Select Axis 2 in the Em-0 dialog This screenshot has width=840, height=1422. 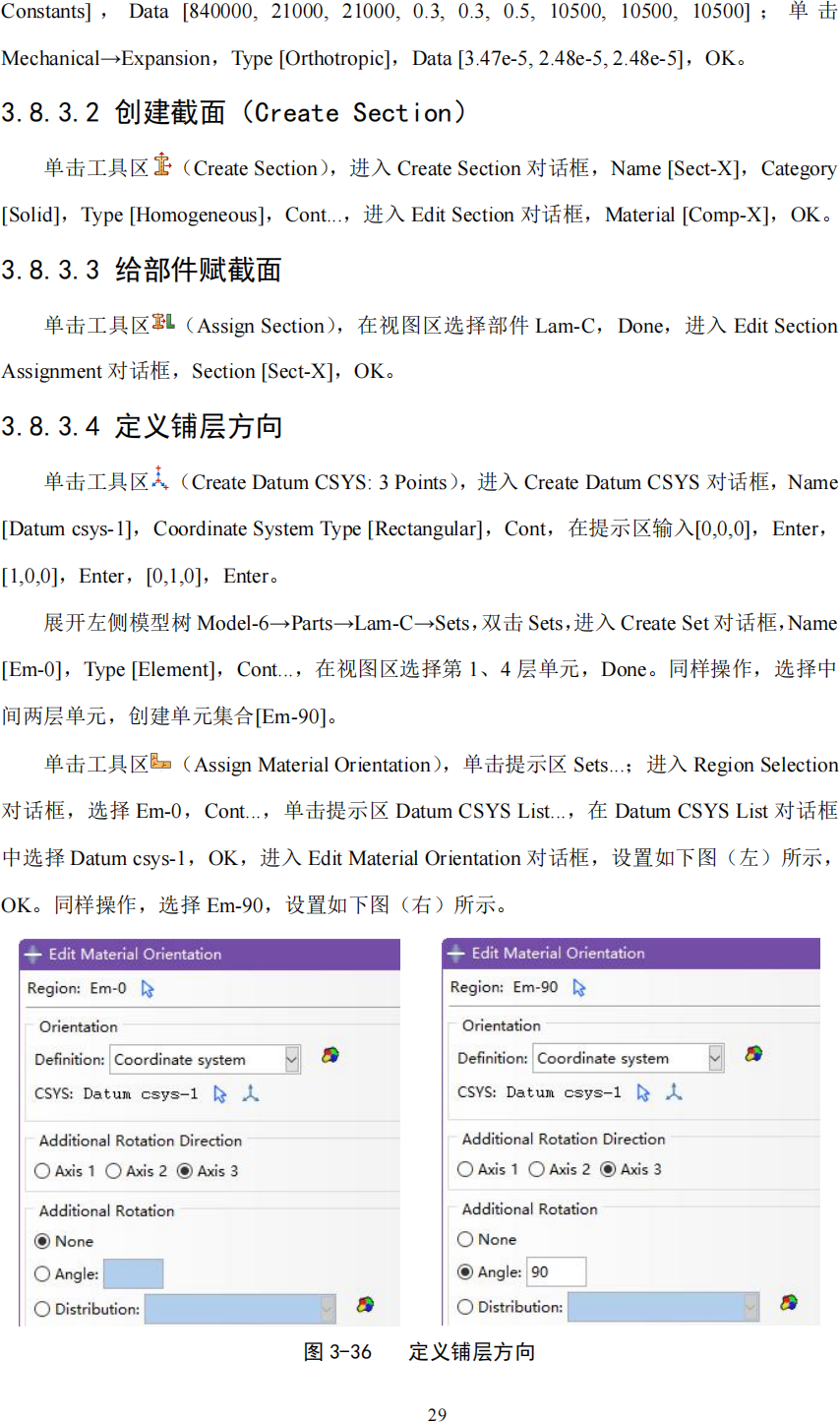pyautogui.click(x=136, y=1171)
